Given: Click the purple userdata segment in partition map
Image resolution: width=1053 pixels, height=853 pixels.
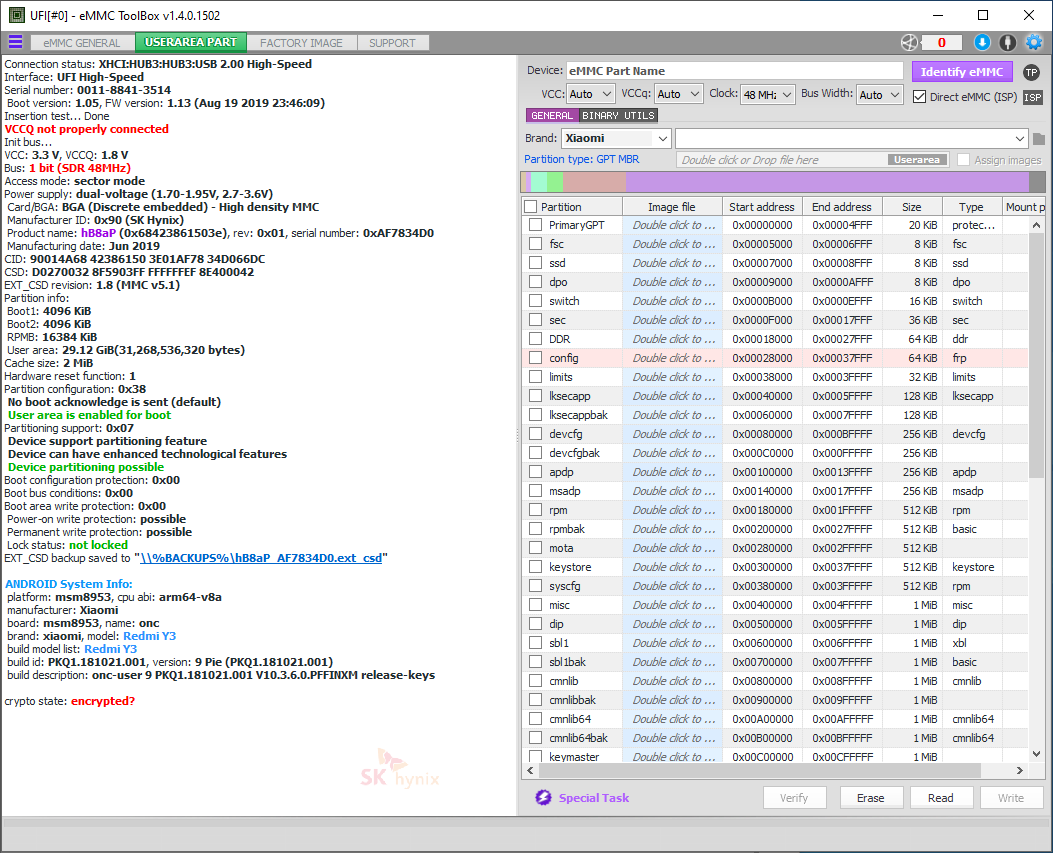Looking at the screenshot, I should coord(827,182).
